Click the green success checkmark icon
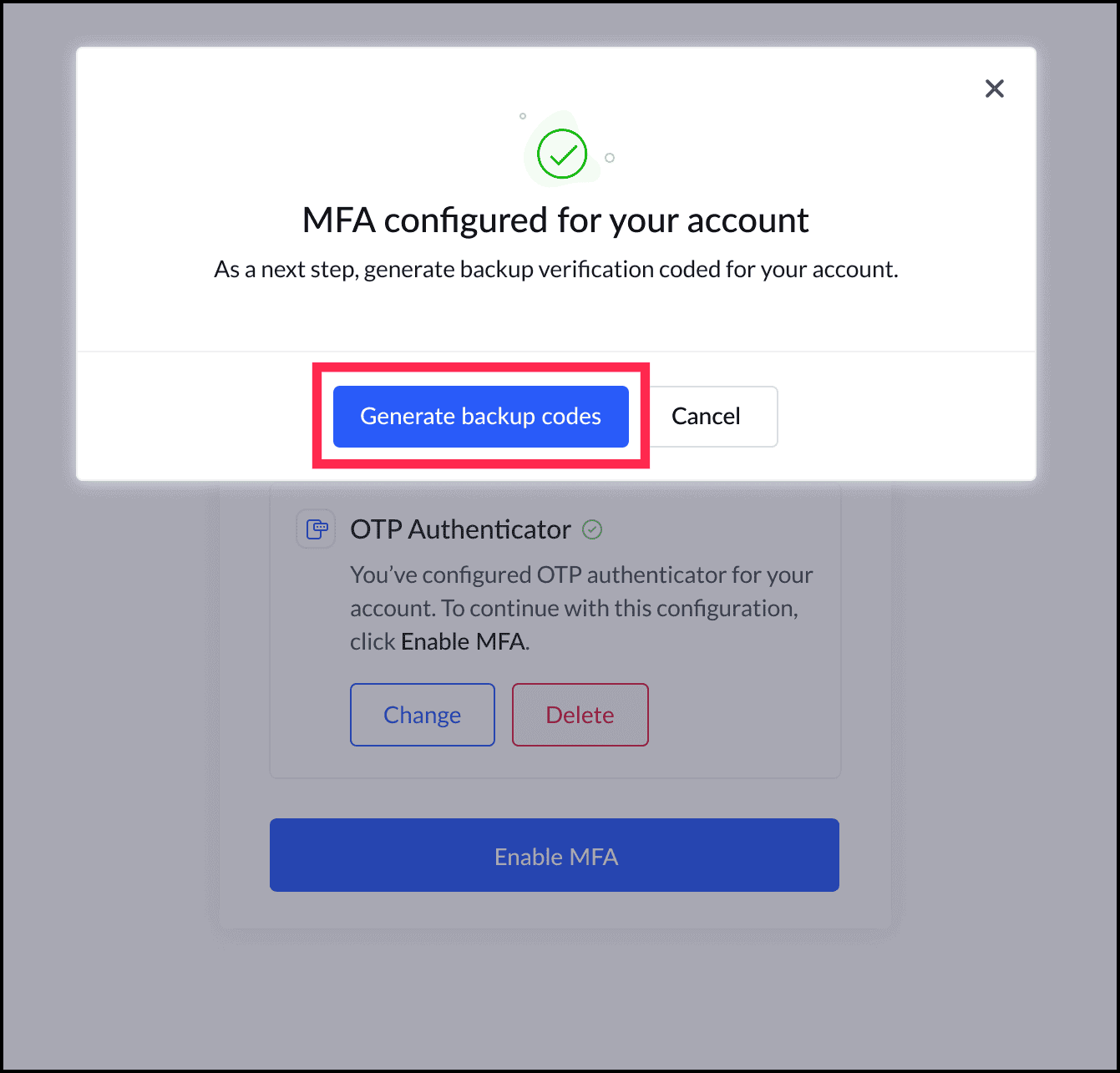Screen dimensions: 1120x1073 pos(562,154)
